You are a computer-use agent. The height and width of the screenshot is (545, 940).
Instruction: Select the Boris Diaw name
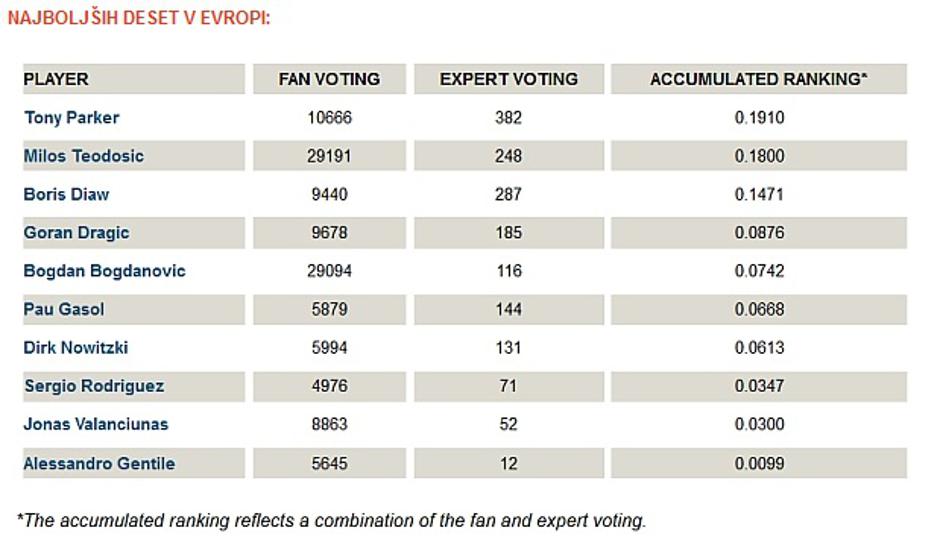click(x=66, y=194)
